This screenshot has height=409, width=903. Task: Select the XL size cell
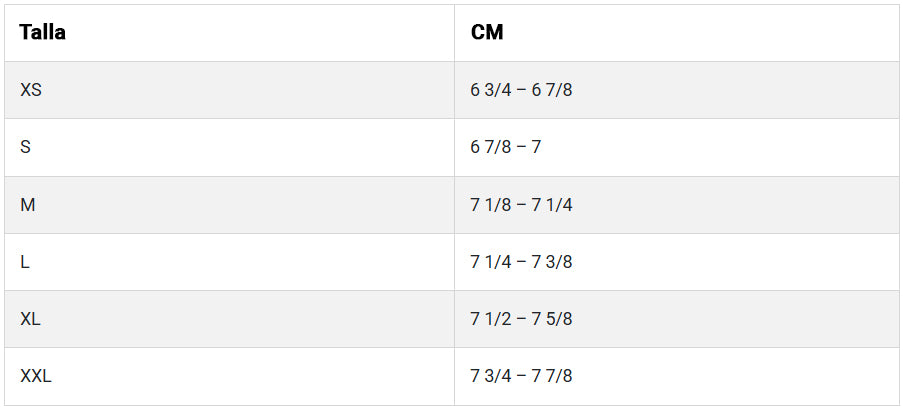[31, 319]
